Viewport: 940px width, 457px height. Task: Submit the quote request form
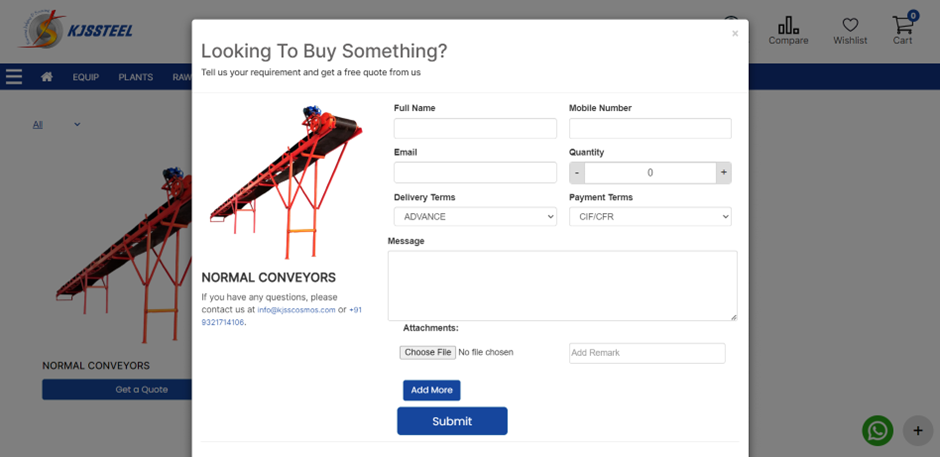[x=452, y=421]
